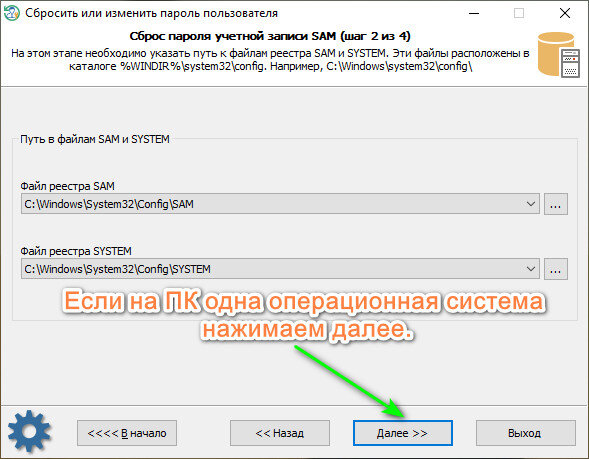
Task: Go to start with '<<<< В начало'
Action: (127, 433)
